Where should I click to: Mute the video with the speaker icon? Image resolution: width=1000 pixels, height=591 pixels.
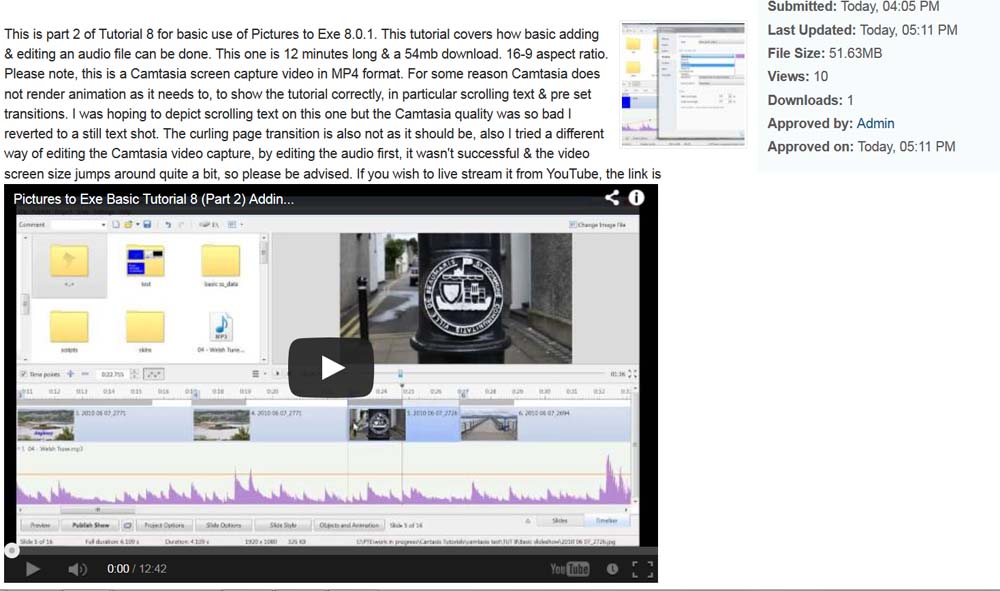(x=77, y=569)
